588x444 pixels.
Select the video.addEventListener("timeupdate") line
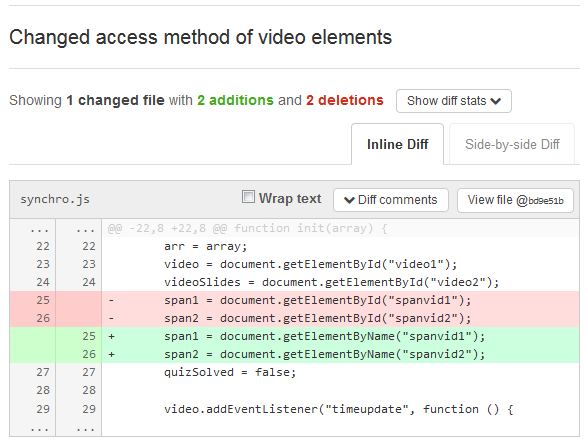click(x=339, y=409)
